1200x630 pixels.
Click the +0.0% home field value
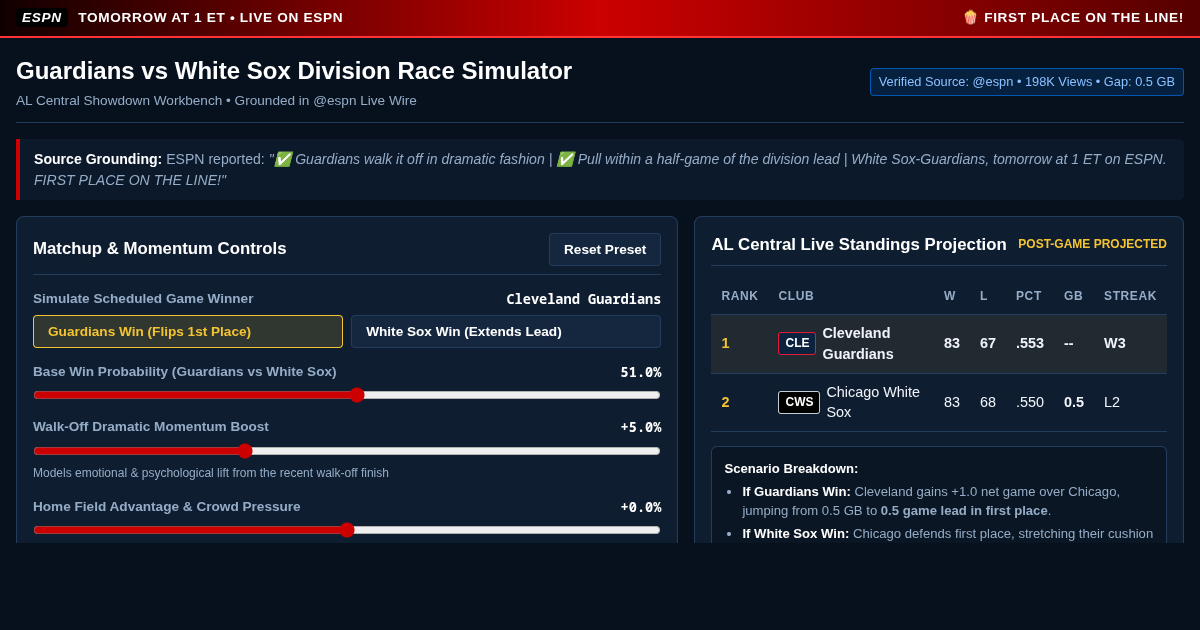[641, 507]
